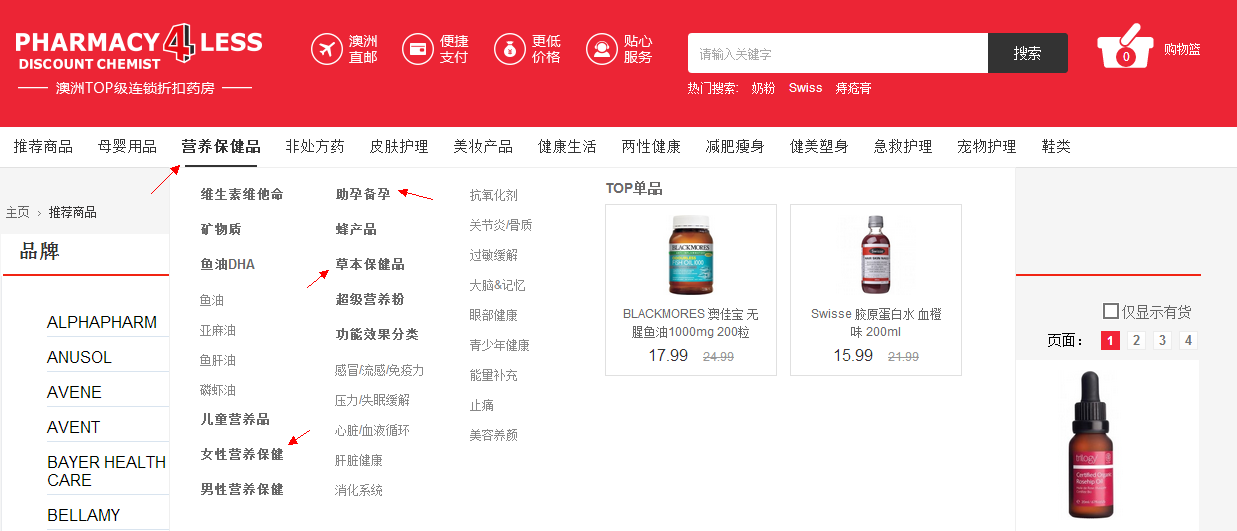Choose 助孕备孕 in the dropdown menu

[363, 194]
